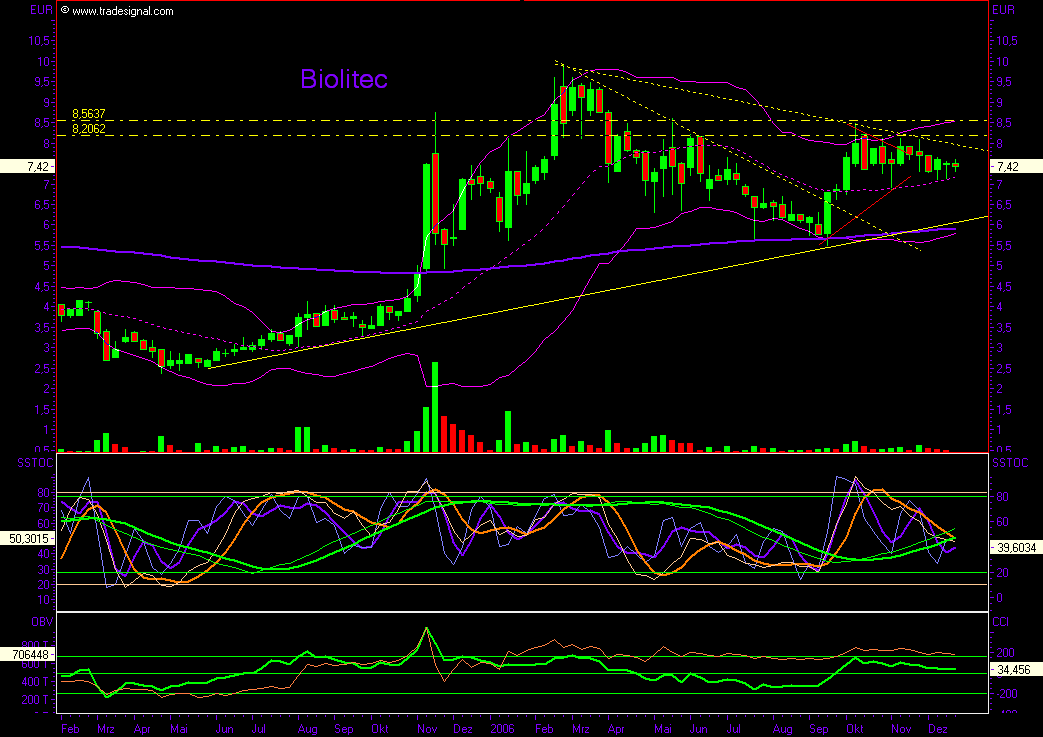Click the 400 T value on OBV axis
This screenshot has width=1043, height=737.
point(35,682)
